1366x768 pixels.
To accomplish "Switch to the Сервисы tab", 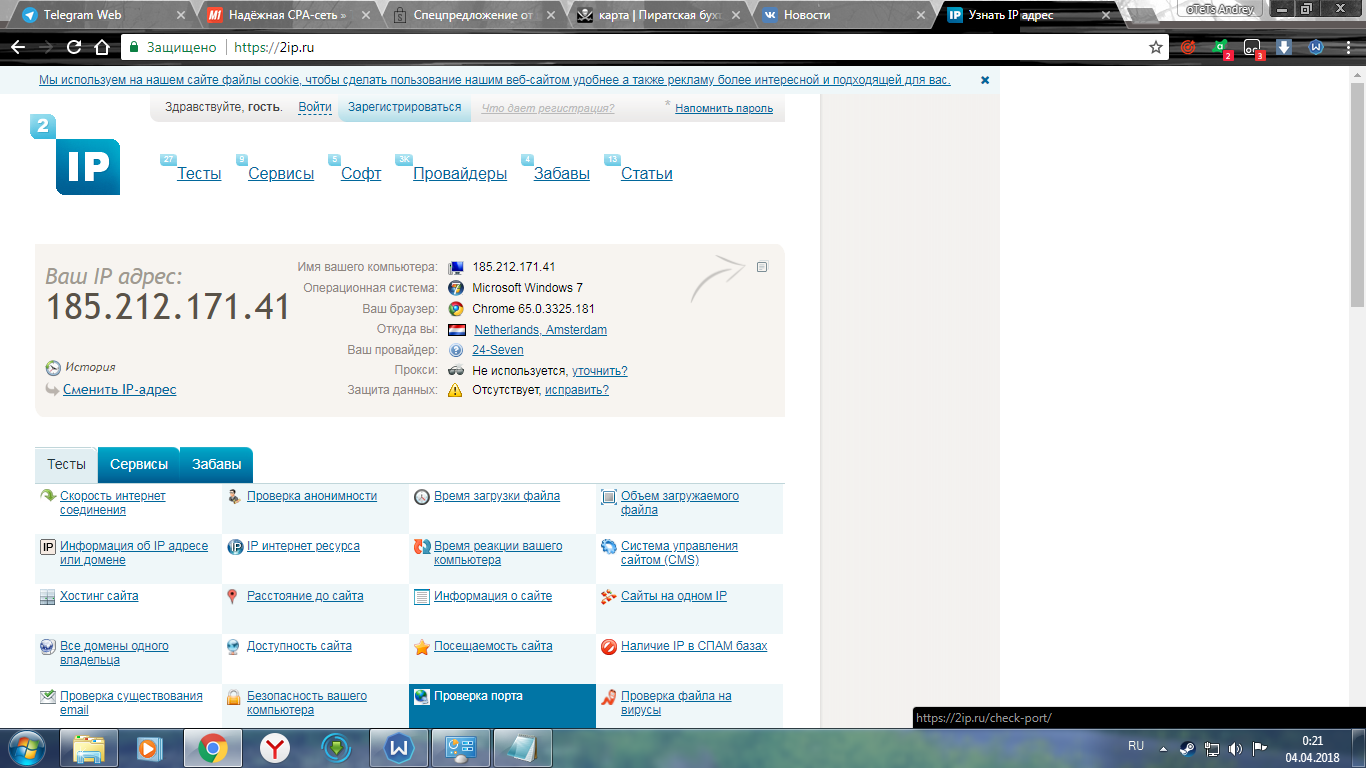I will tap(139, 465).
